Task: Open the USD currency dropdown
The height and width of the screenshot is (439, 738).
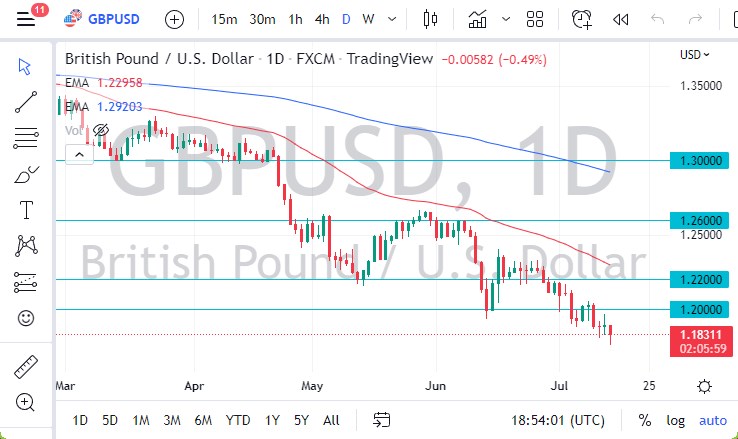Action: tap(694, 55)
